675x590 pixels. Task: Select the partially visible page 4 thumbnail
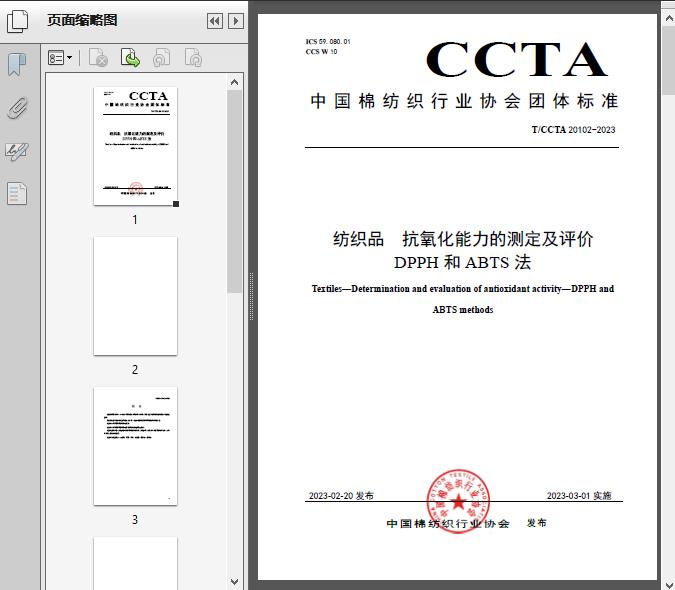(136, 563)
